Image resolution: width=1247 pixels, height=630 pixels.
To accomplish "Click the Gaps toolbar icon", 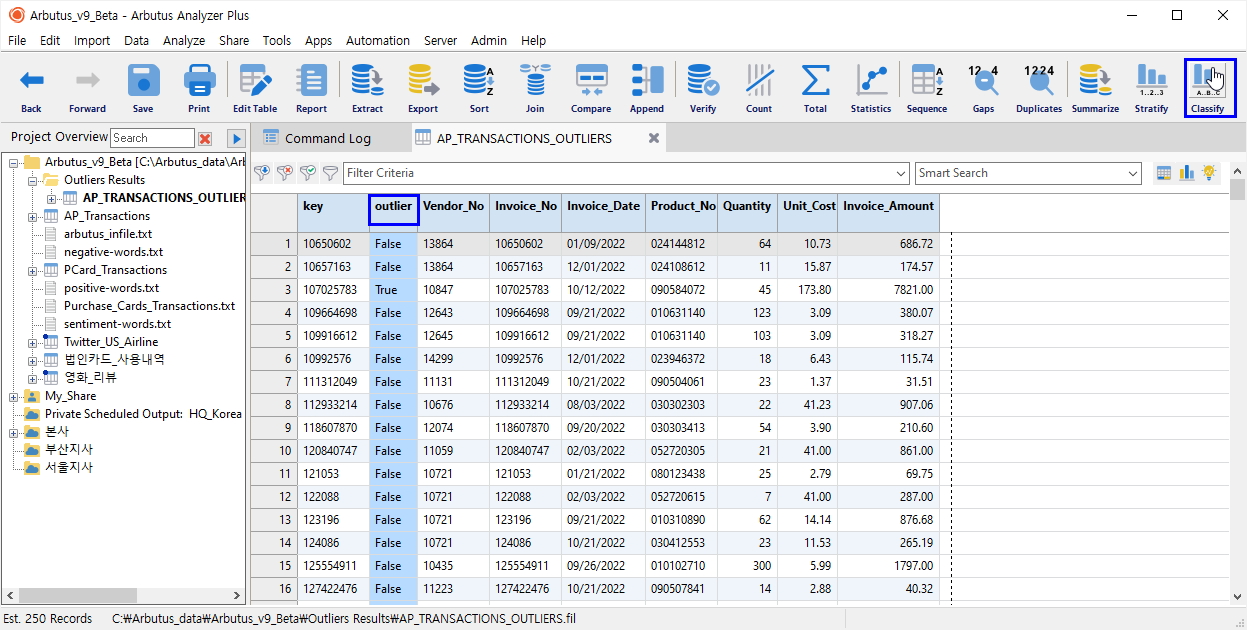I will 983,88.
